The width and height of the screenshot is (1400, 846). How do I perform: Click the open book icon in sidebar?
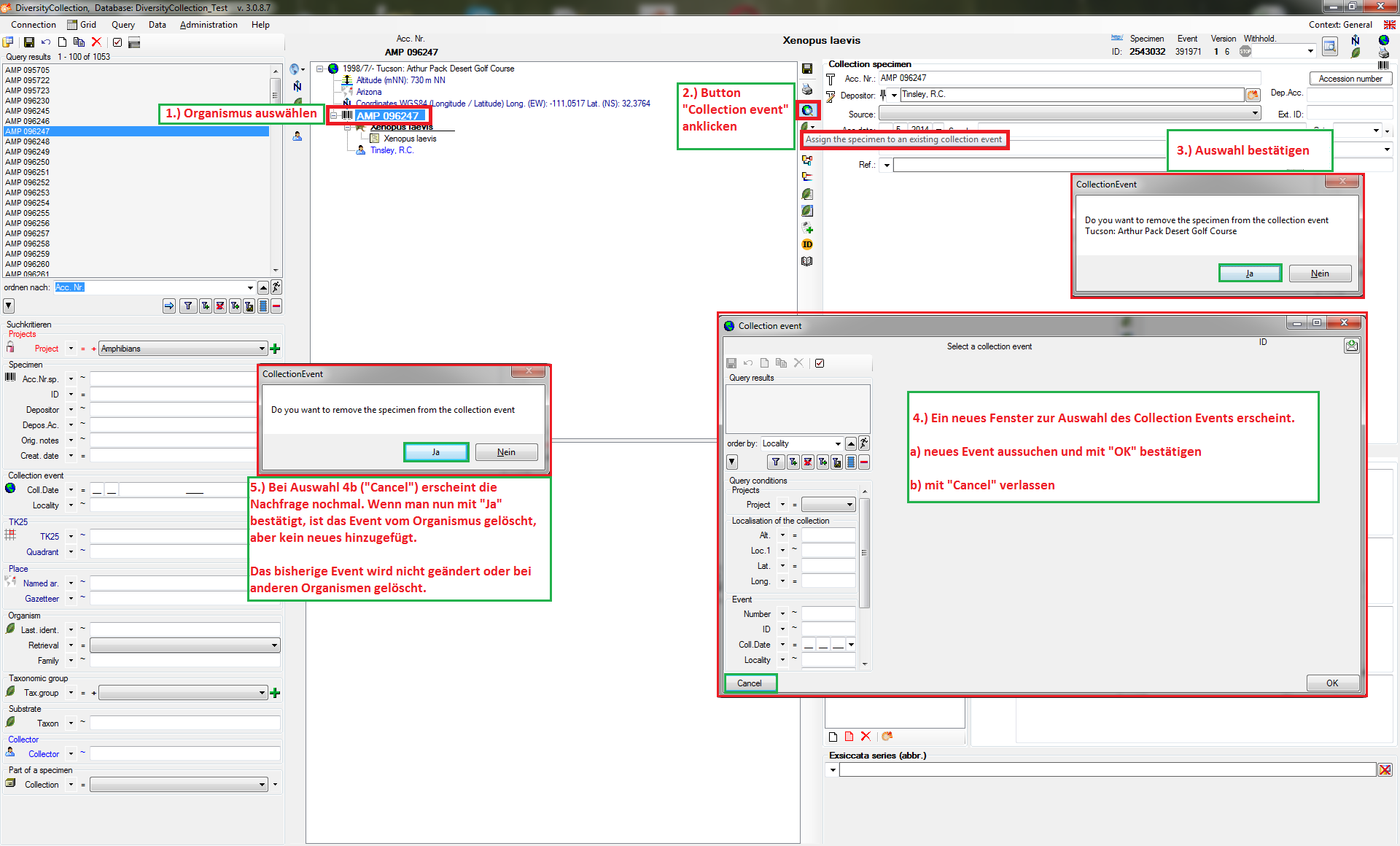(x=807, y=261)
